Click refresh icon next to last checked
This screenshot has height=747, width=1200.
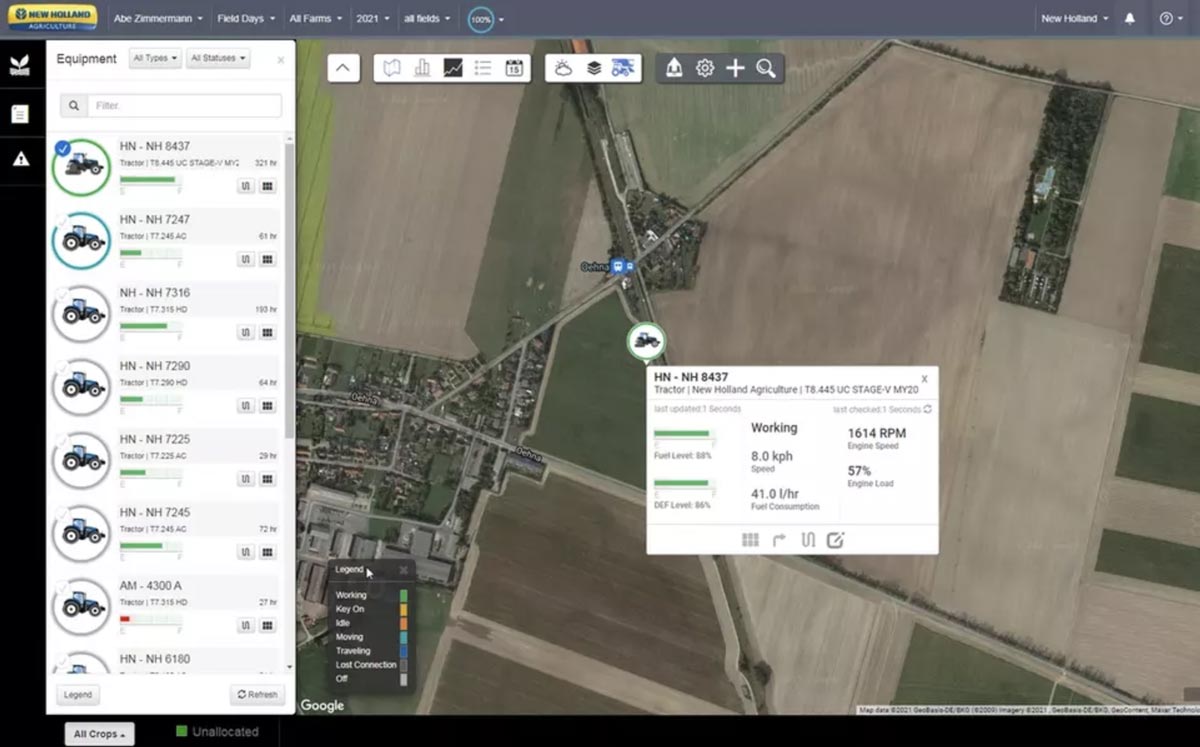(x=928, y=409)
